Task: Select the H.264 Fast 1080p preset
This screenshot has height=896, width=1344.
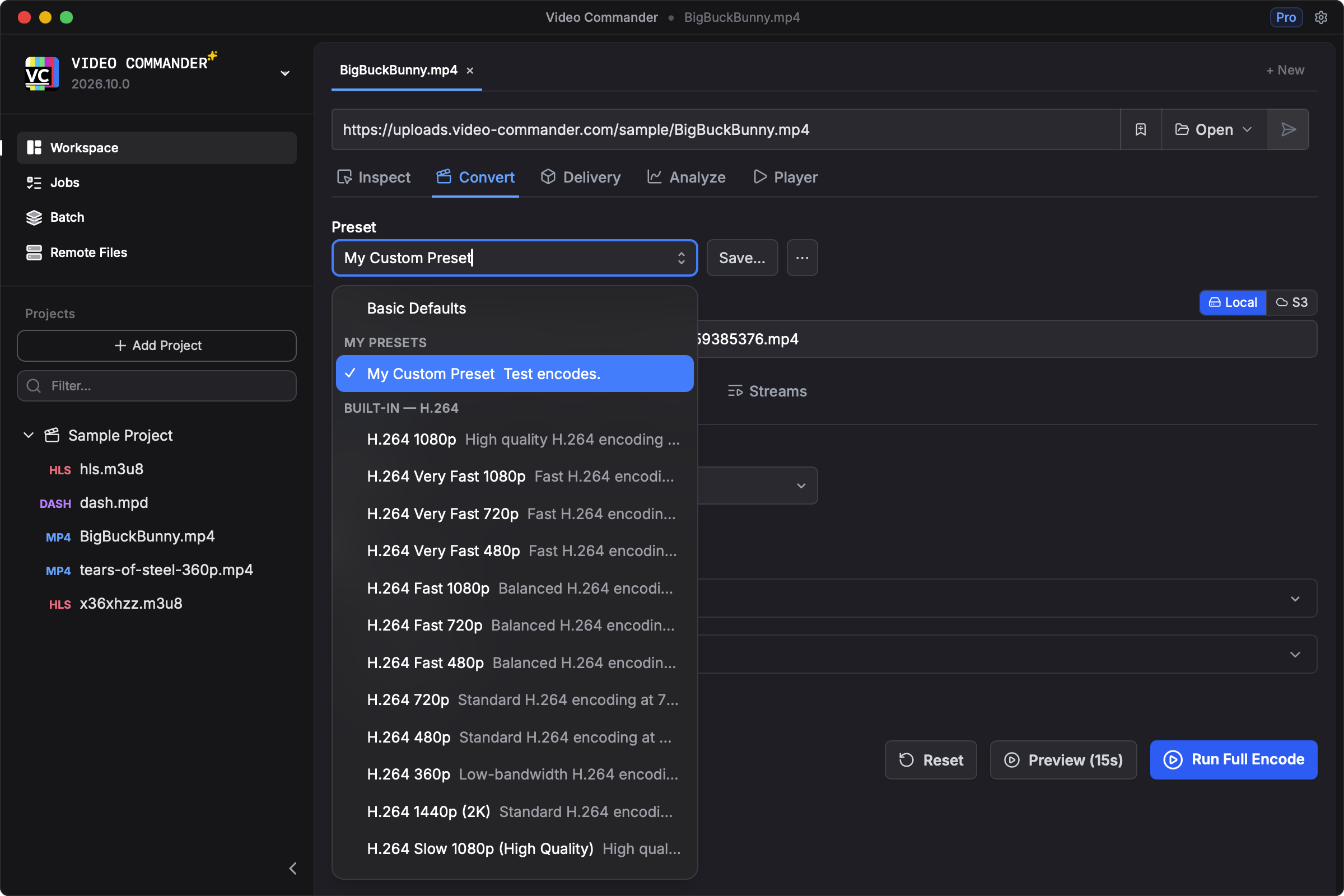Action: tap(514, 589)
